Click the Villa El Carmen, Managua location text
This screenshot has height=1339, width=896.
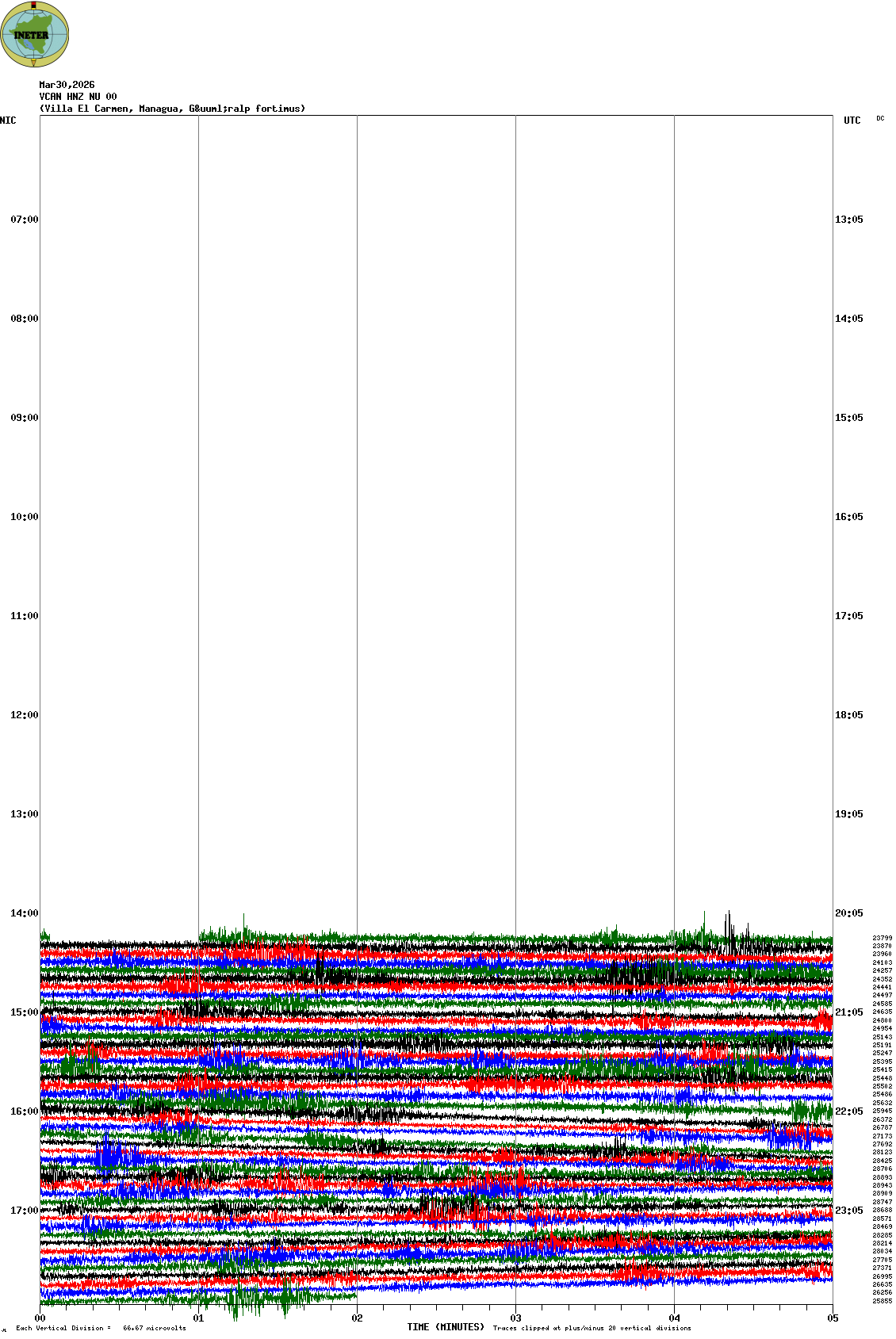(x=172, y=109)
